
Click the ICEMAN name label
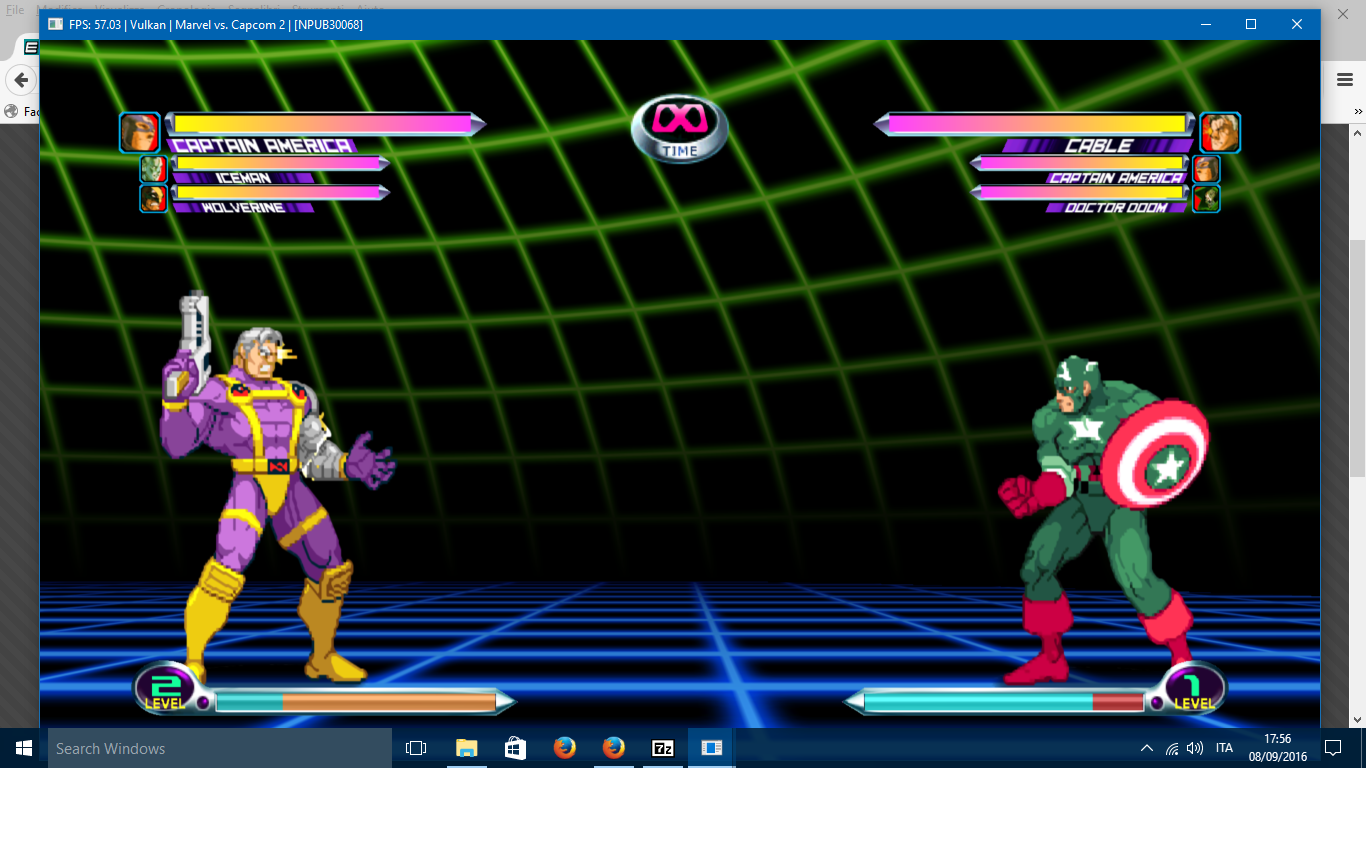coord(243,178)
